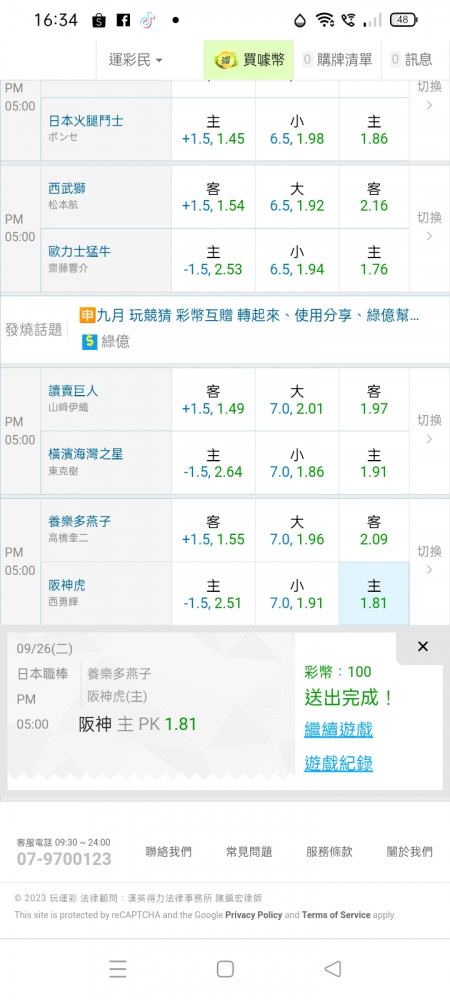Open the Android recent apps menu icon
This screenshot has height=1000, width=450.
pos(117,969)
